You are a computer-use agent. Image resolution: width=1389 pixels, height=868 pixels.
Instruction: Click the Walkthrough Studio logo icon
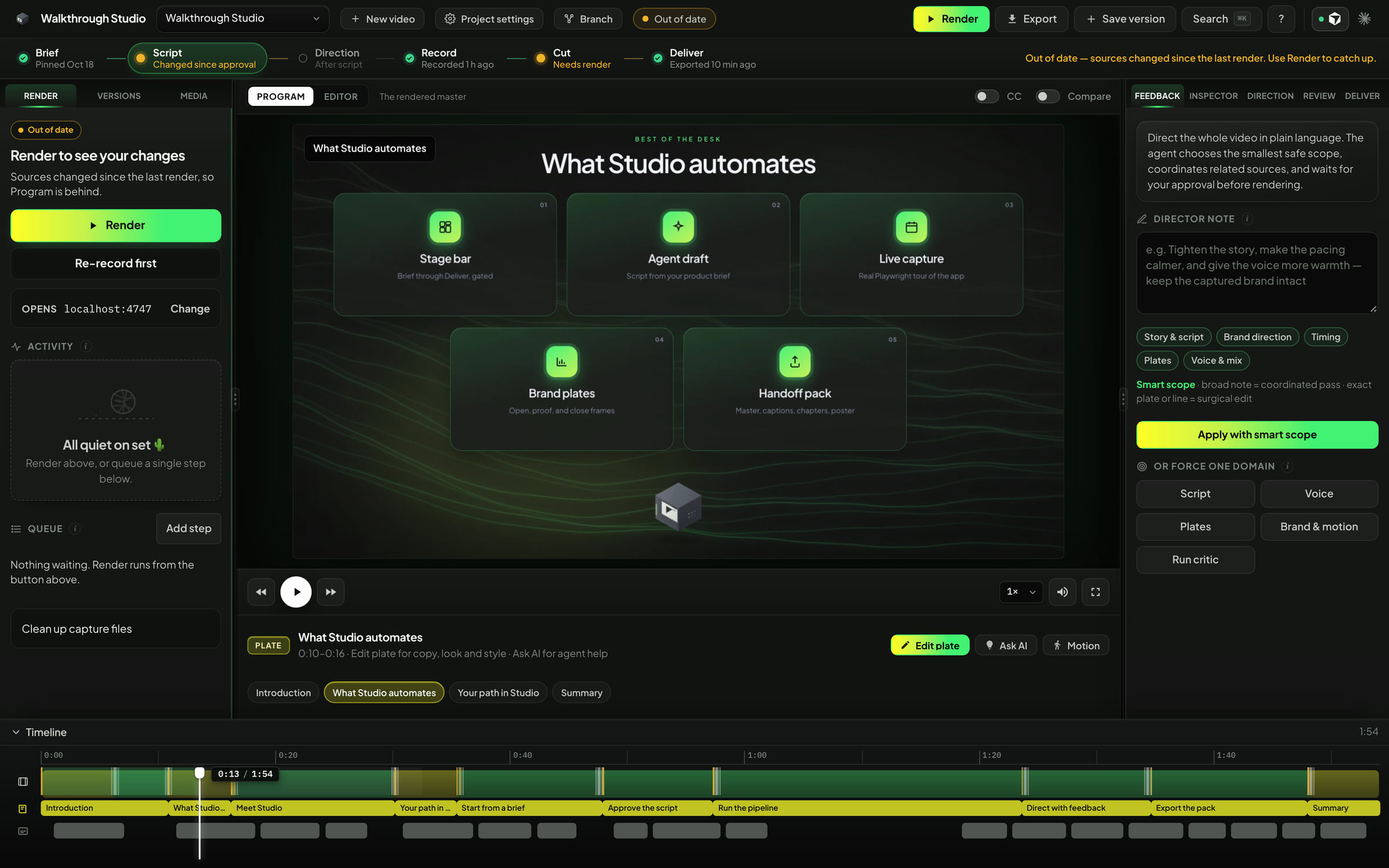pyautogui.click(x=21, y=19)
